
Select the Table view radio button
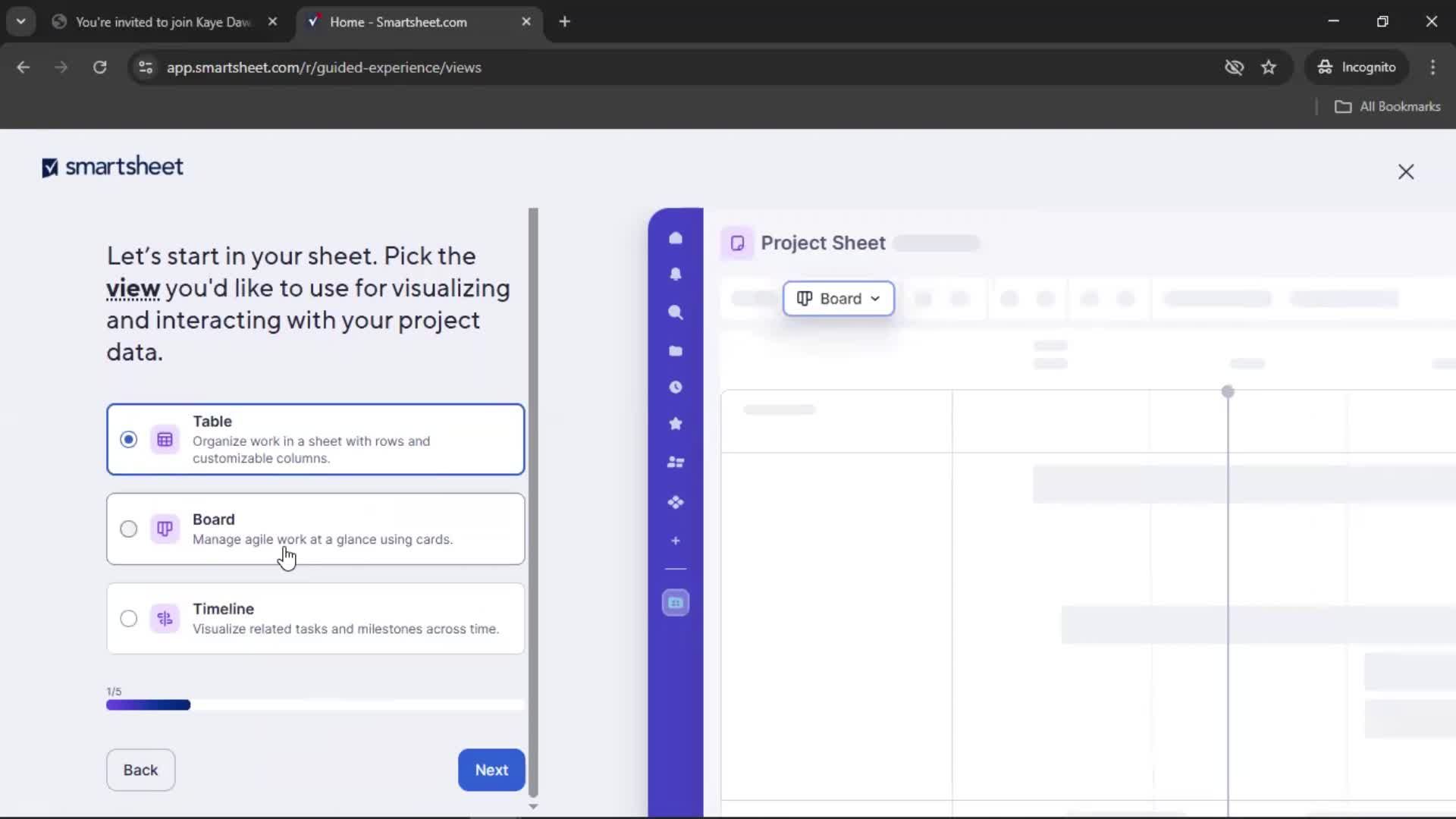(128, 439)
